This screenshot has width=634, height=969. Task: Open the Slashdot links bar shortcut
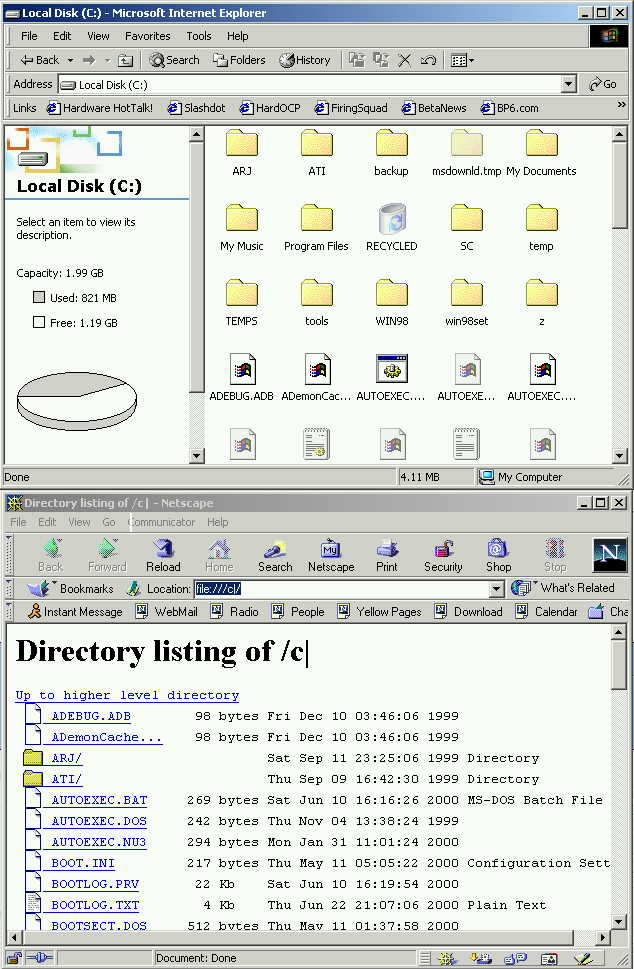pos(197,108)
